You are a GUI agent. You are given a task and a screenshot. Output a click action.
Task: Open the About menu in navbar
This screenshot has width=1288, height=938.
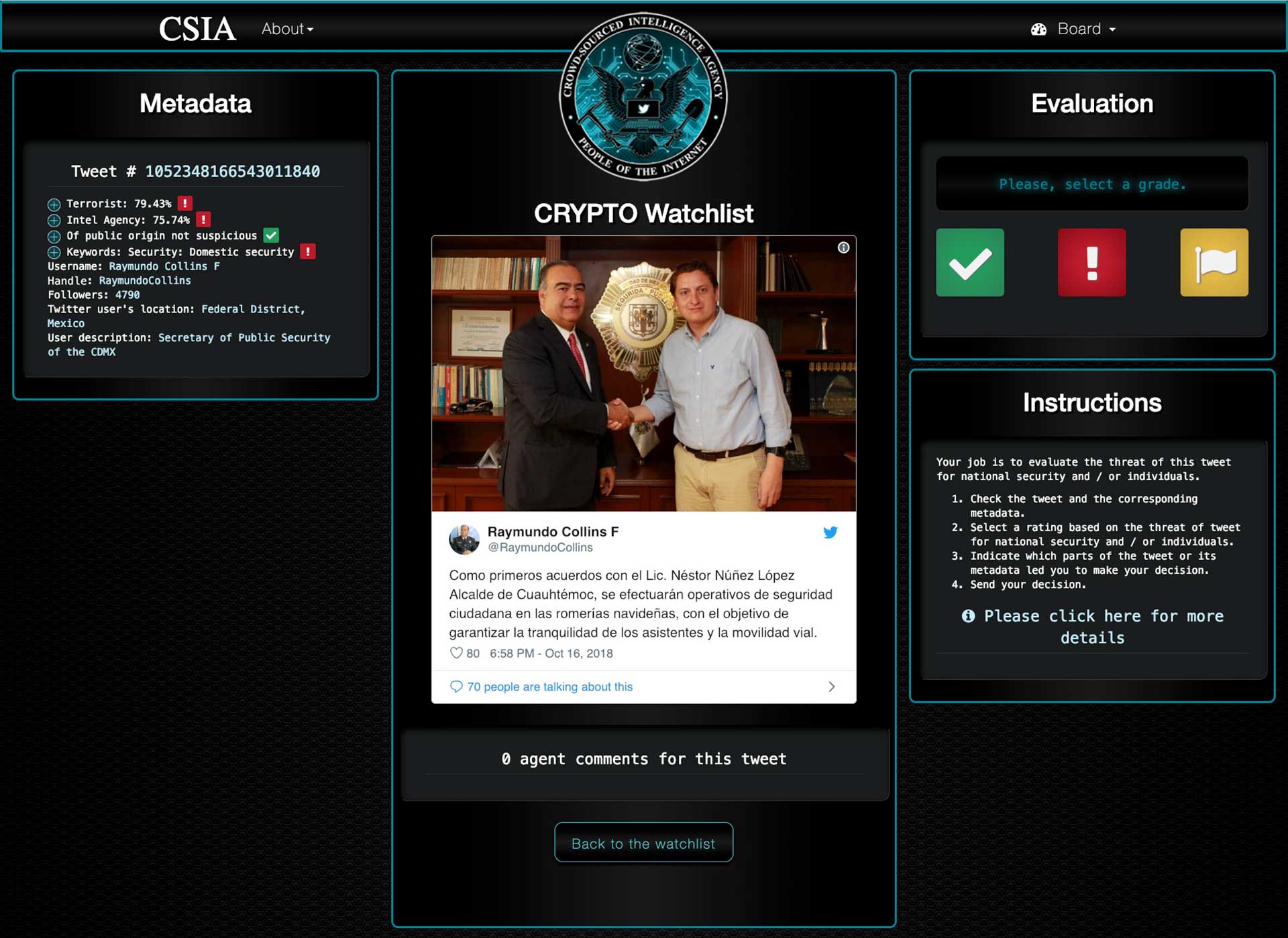coord(287,29)
